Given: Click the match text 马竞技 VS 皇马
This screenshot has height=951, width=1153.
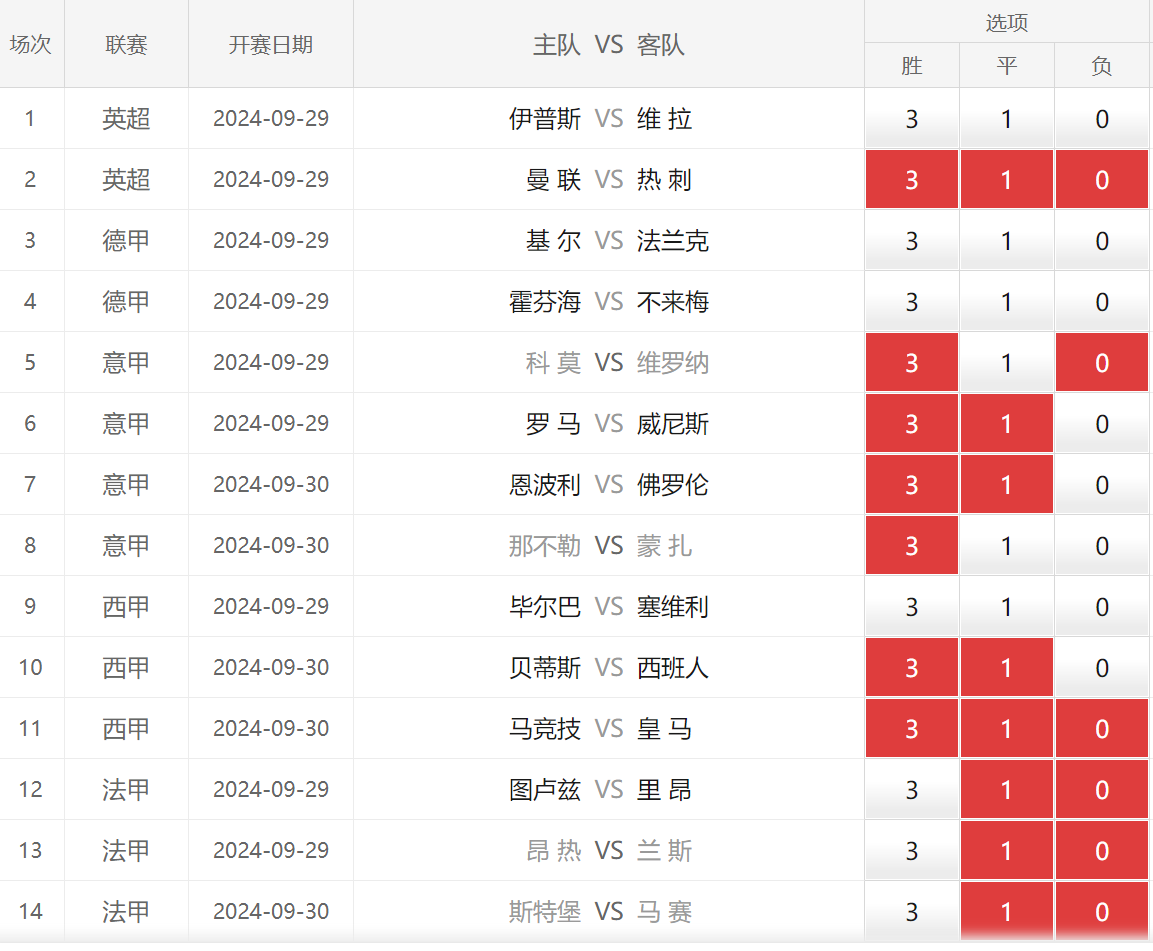Looking at the screenshot, I should [x=600, y=729].
